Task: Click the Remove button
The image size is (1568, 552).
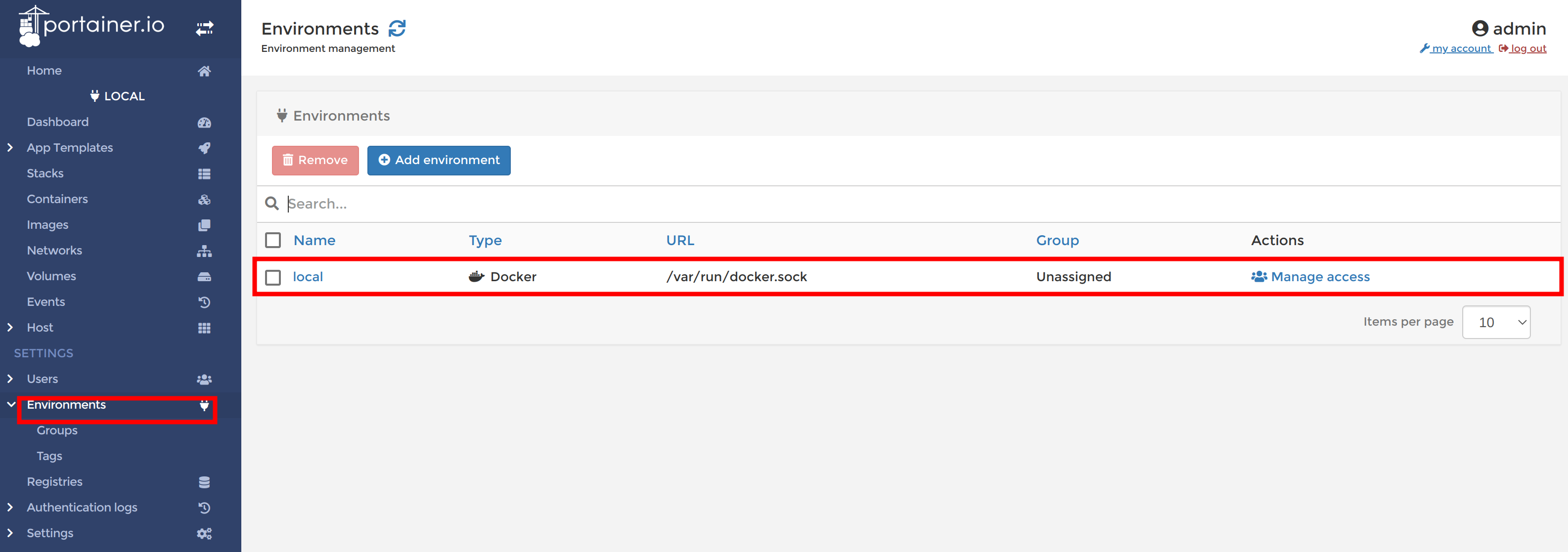Action: click(x=314, y=160)
